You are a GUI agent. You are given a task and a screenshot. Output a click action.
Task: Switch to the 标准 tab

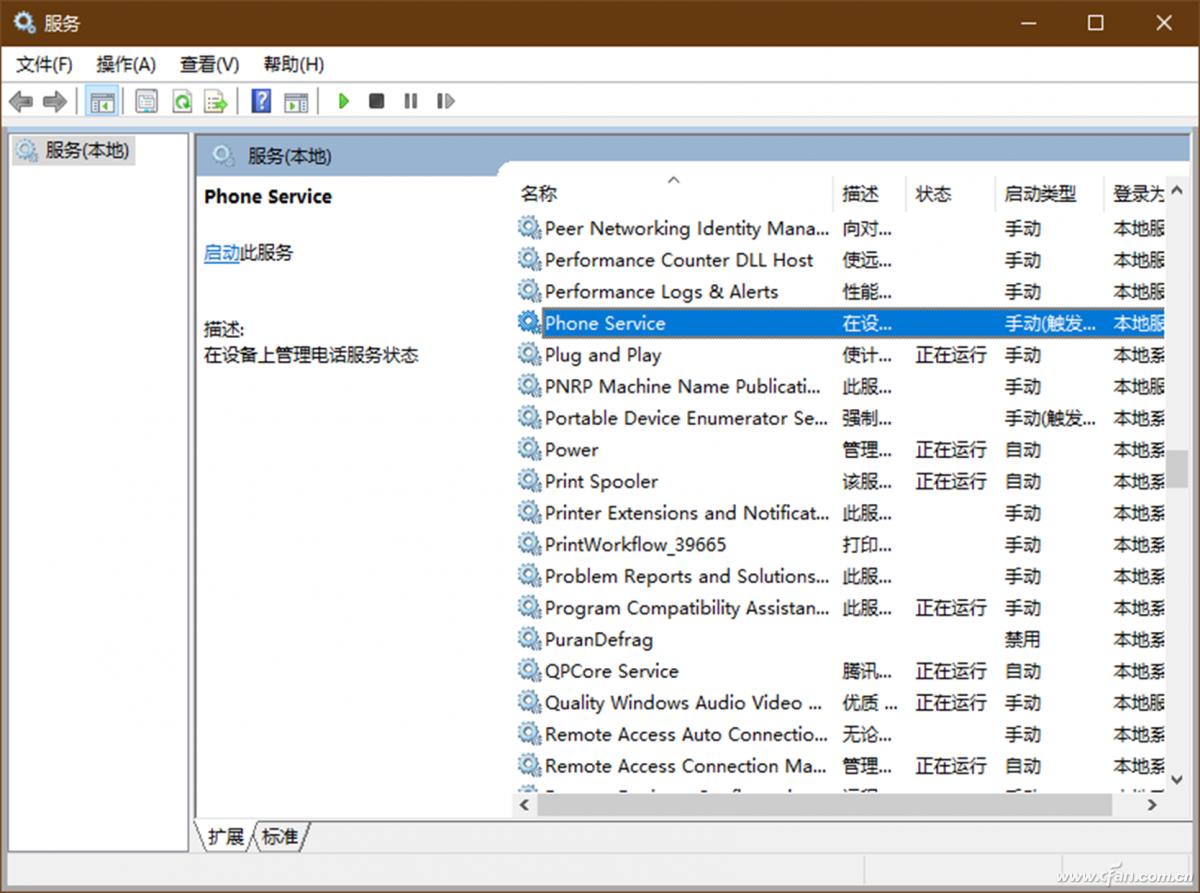click(280, 837)
